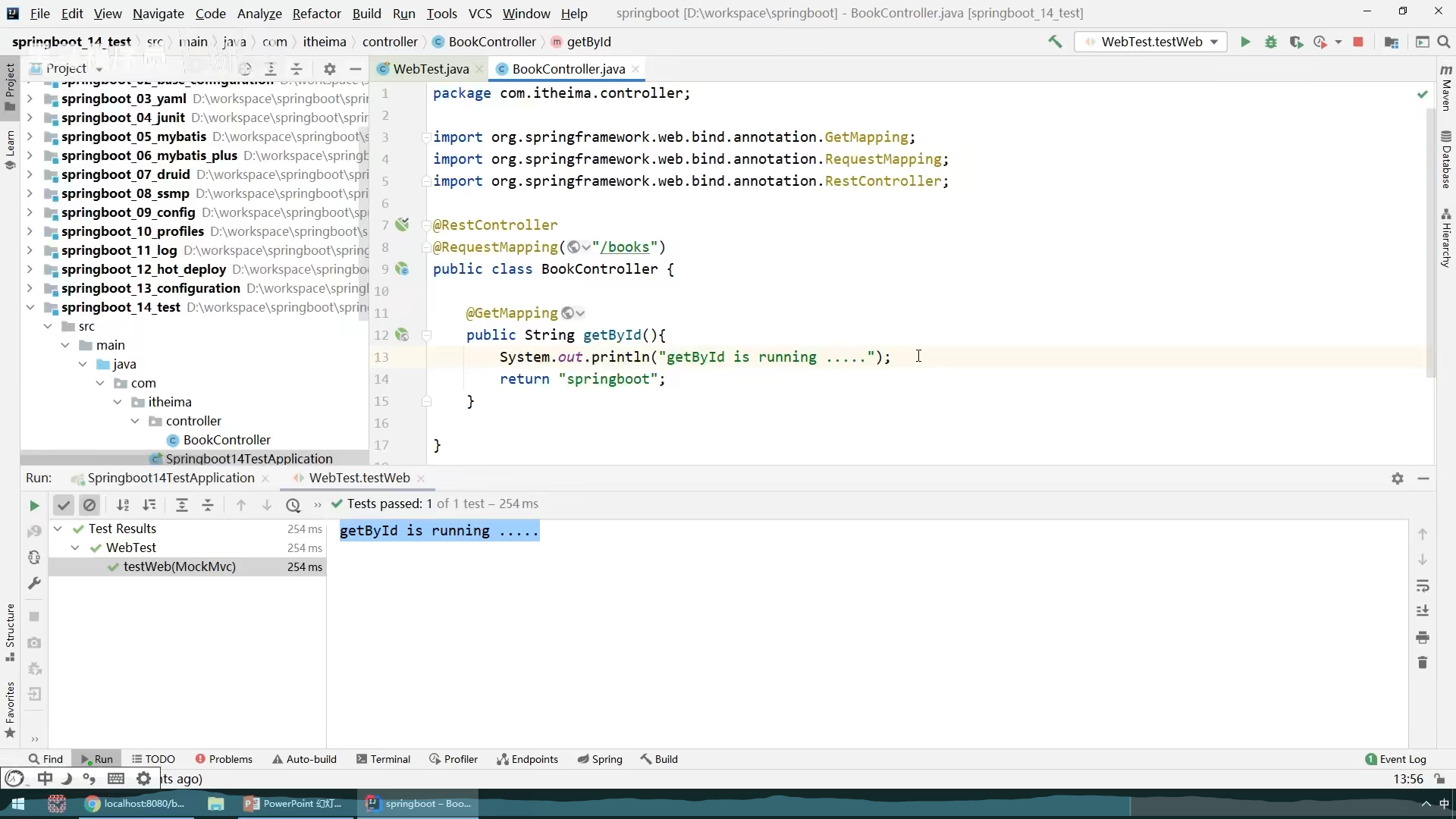Open the WebTest.testWeb run configuration dropdown
Screen dimensions: 1456x819
point(1151,42)
